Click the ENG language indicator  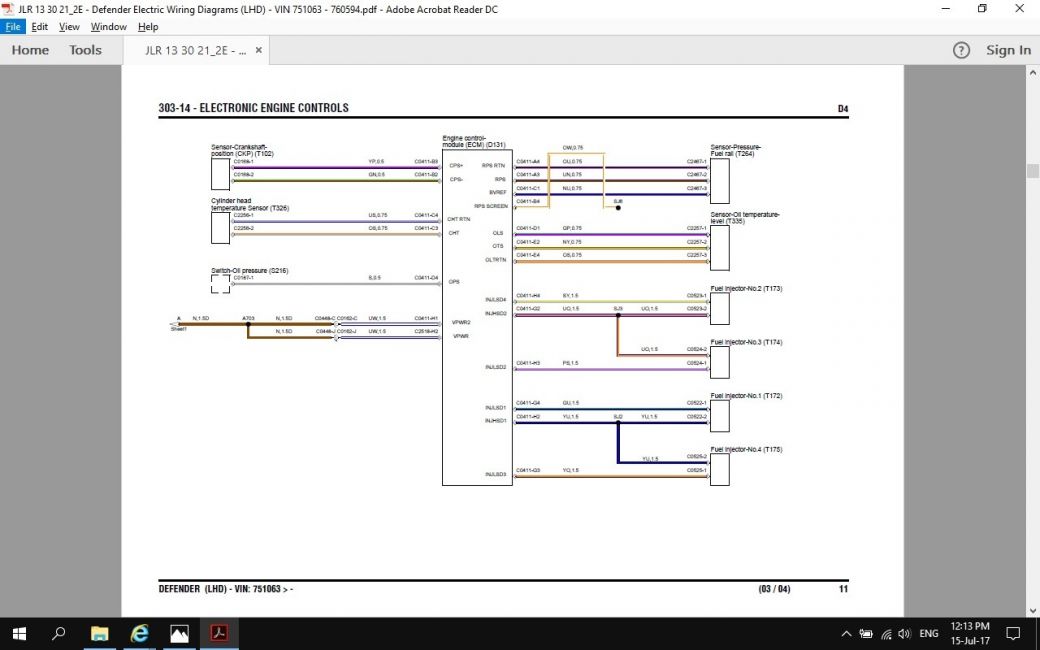tap(929, 634)
